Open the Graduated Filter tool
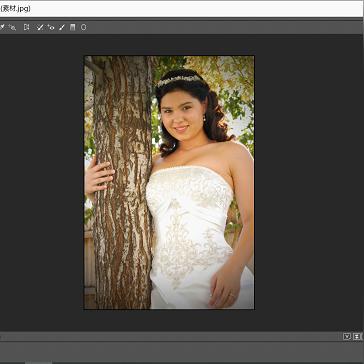 point(73,27)
